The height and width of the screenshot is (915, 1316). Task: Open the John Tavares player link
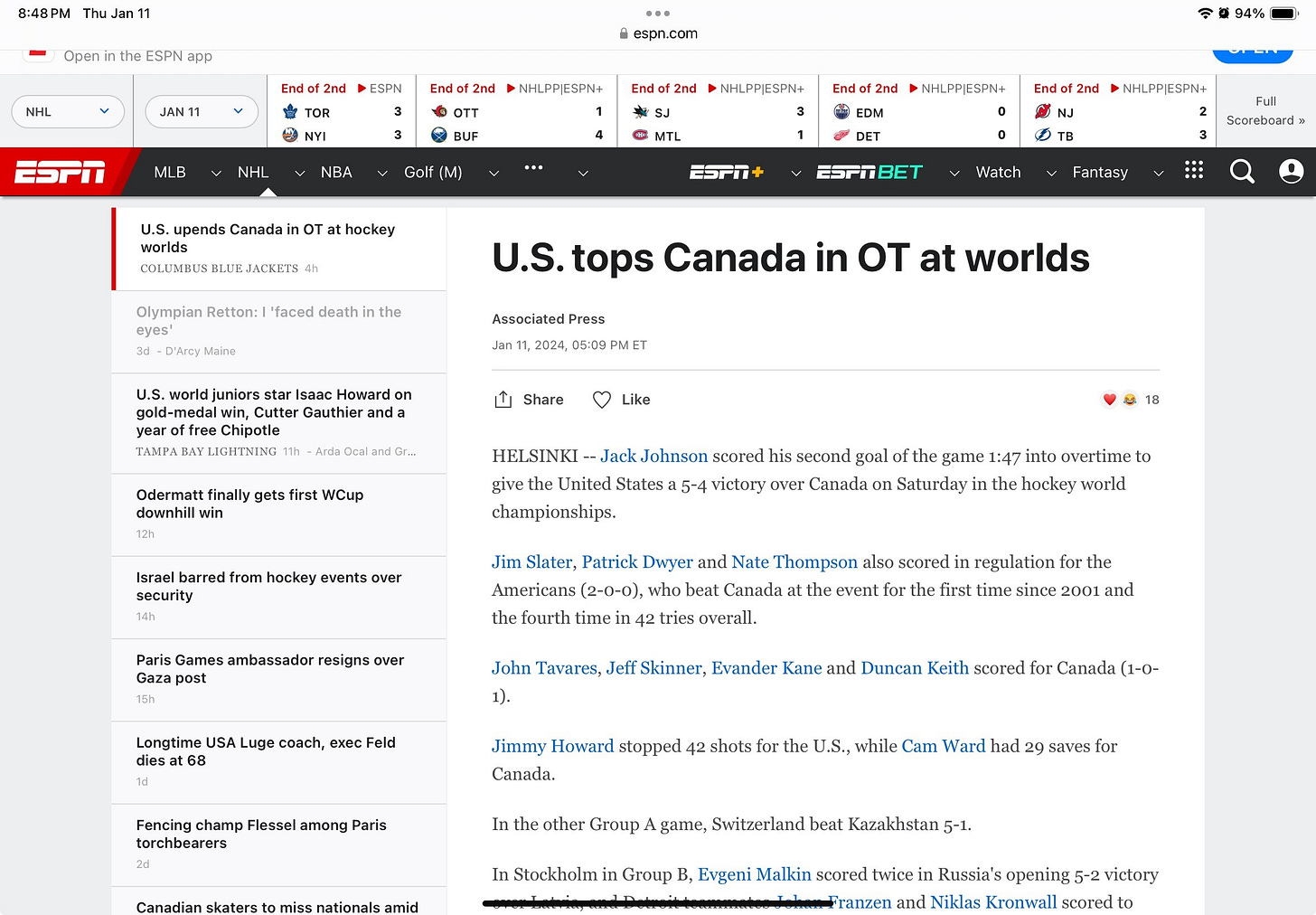tap(544, 667)
